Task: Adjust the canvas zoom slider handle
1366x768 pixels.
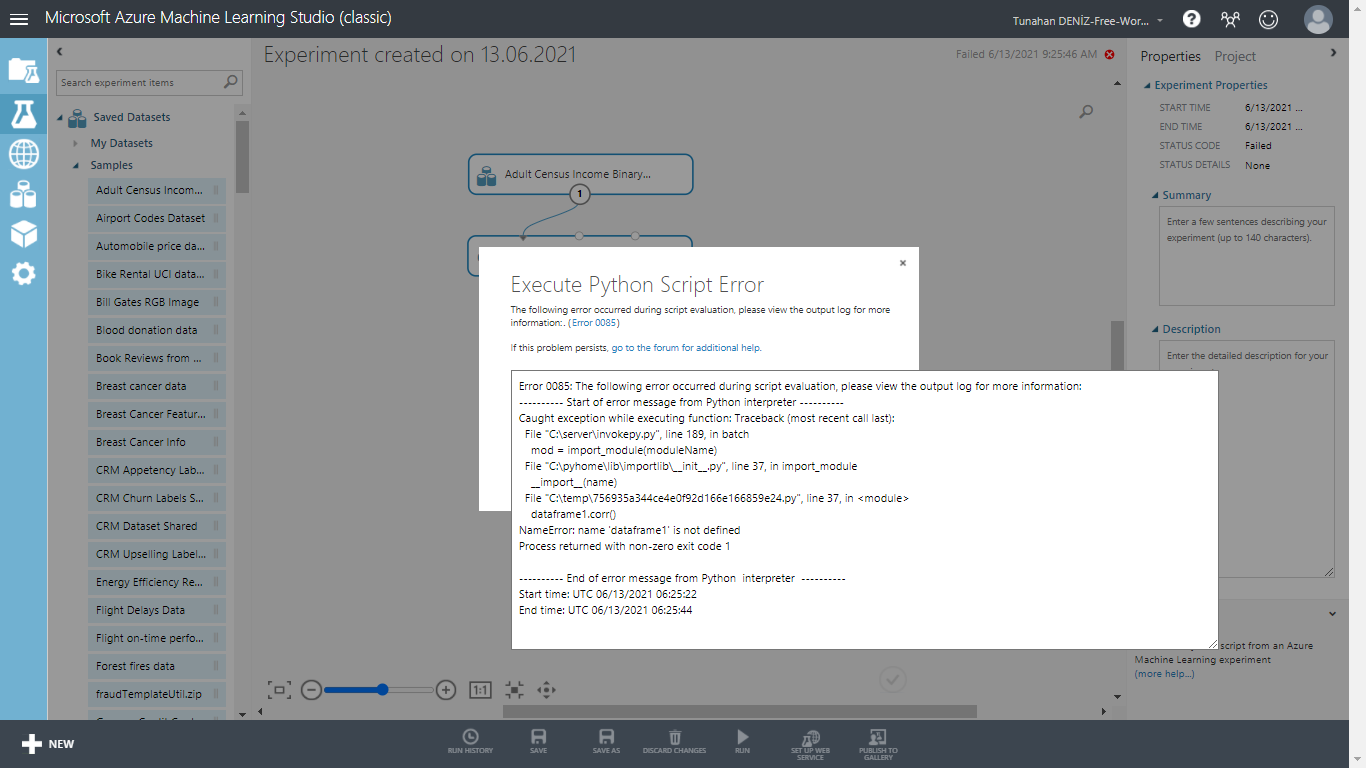Action: pos(382,689)
